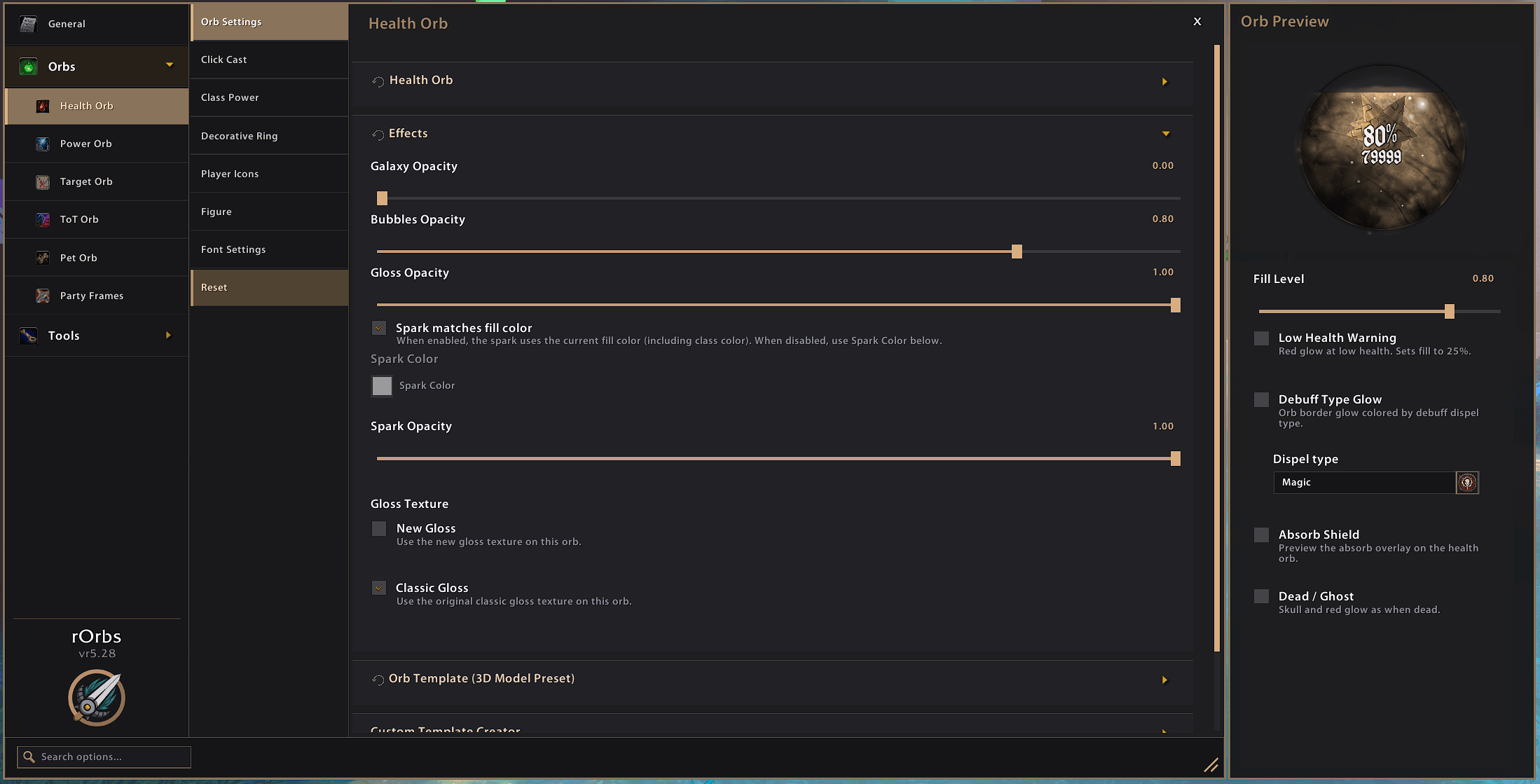Click the Magic dispel type icon button
Screen dimensions: 1540x784
(1467, 483)
